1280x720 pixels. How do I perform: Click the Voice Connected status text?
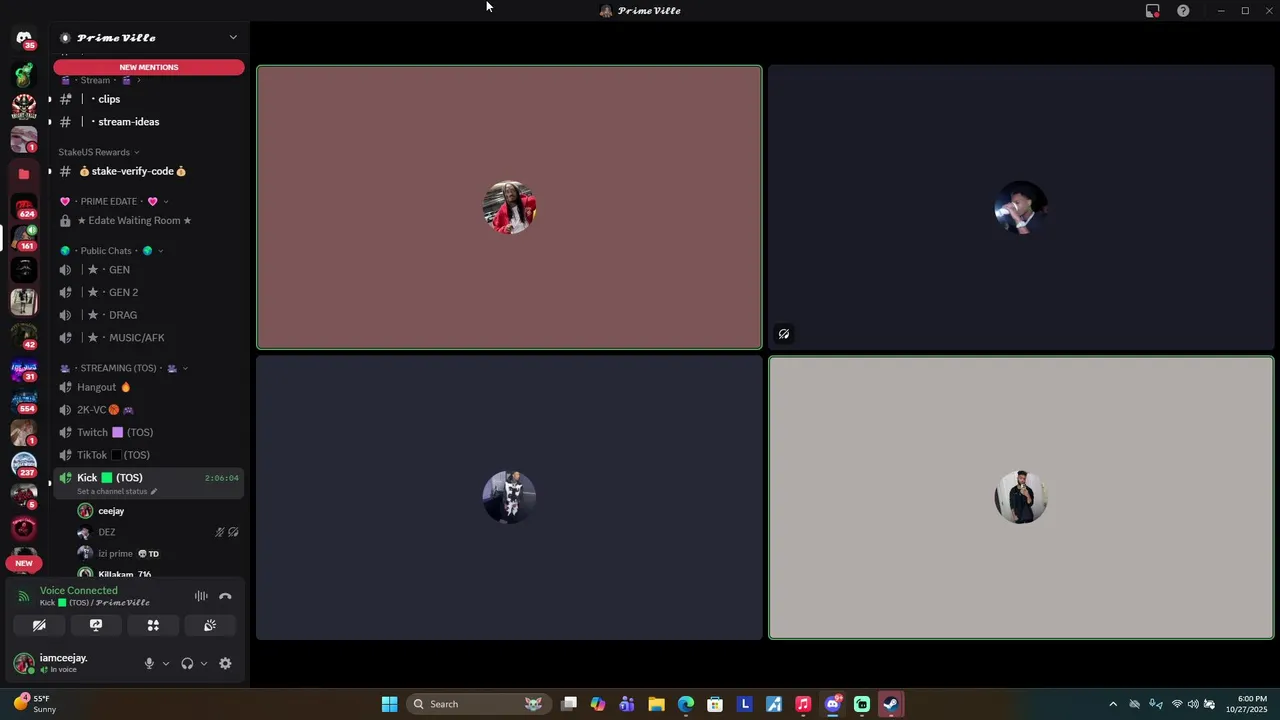click(x=79, y=590)
